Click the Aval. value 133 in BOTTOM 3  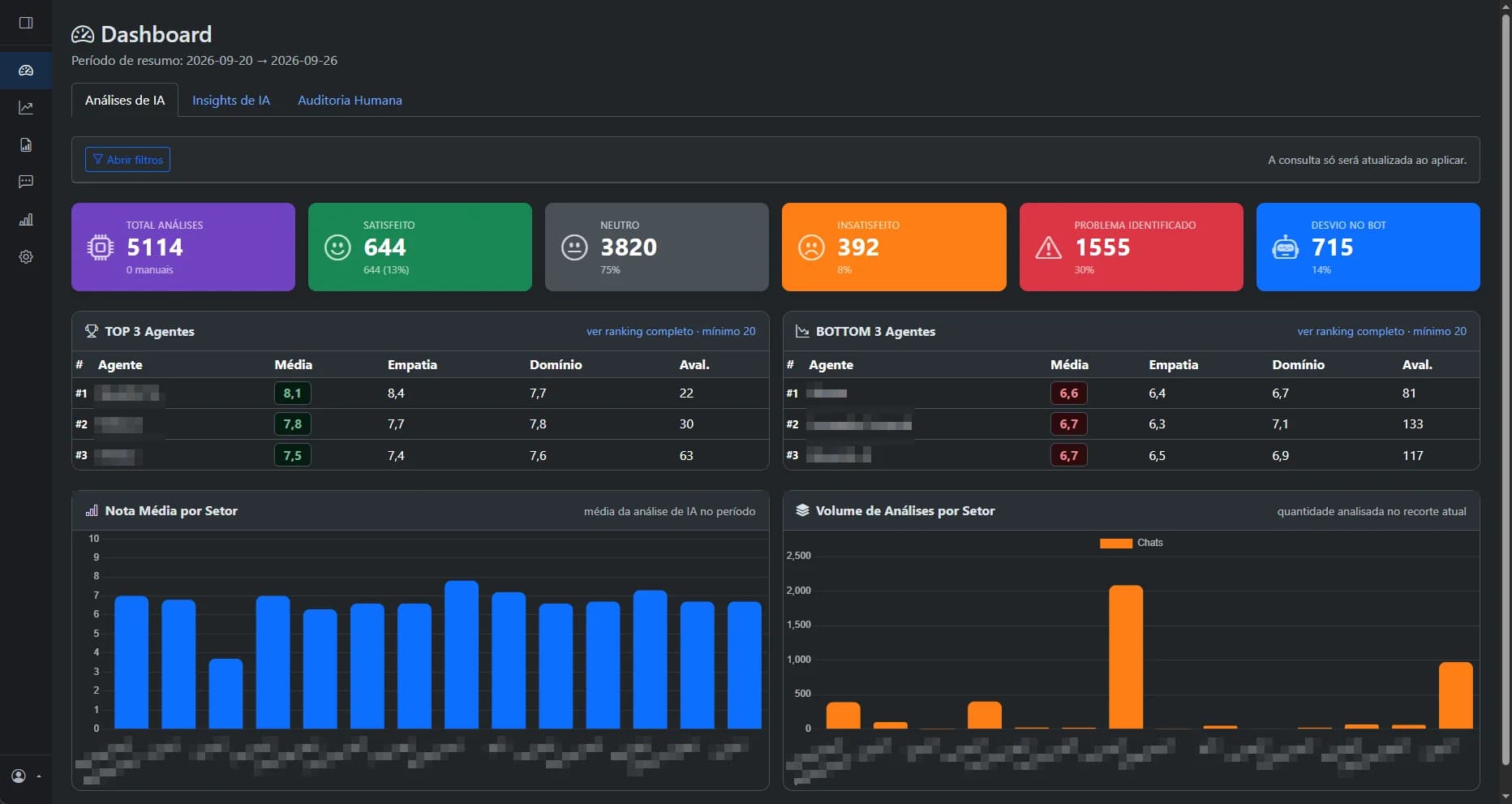coord(1412,423)
